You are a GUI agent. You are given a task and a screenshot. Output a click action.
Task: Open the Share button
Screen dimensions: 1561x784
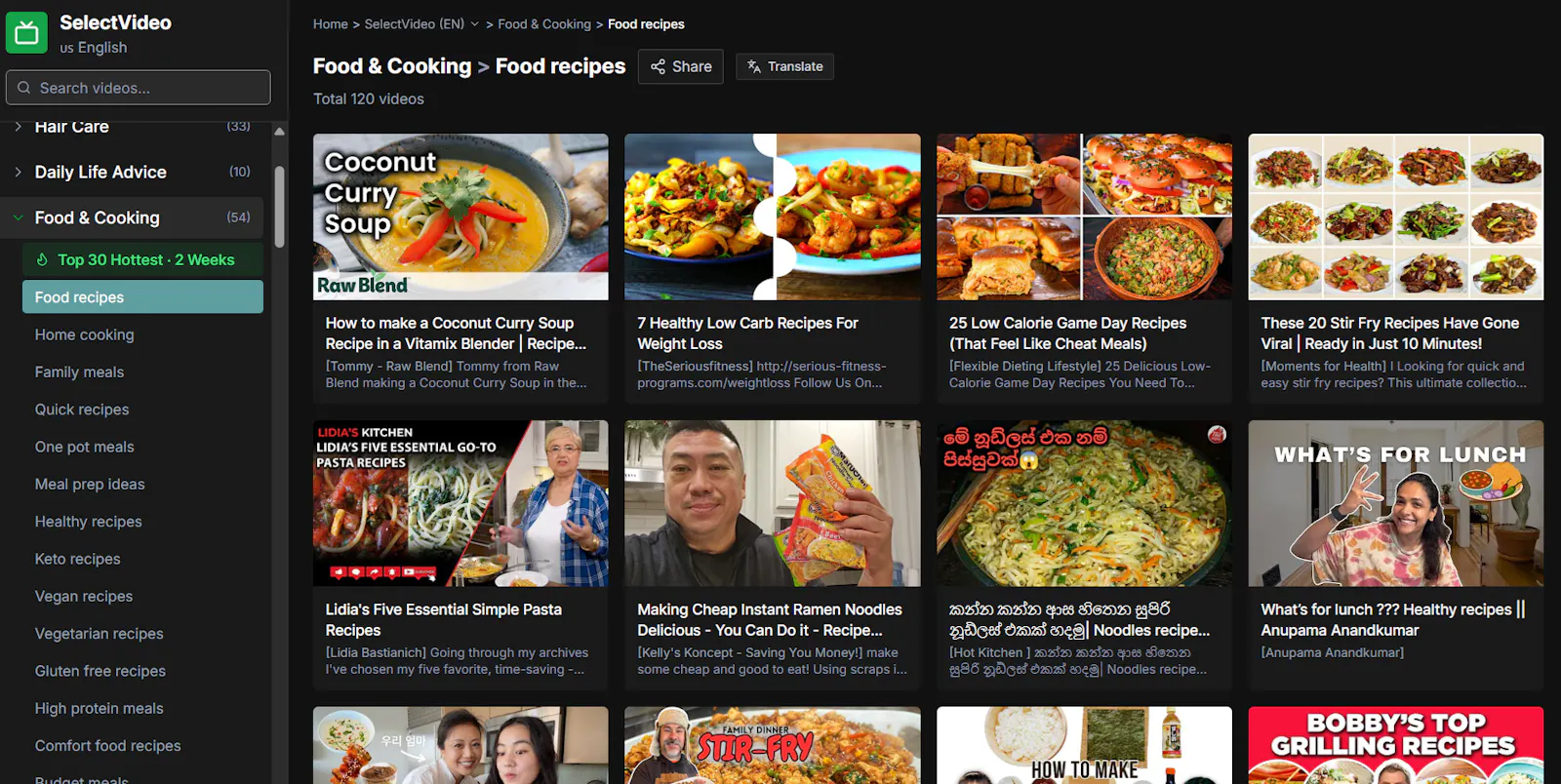tap(681, 66)
